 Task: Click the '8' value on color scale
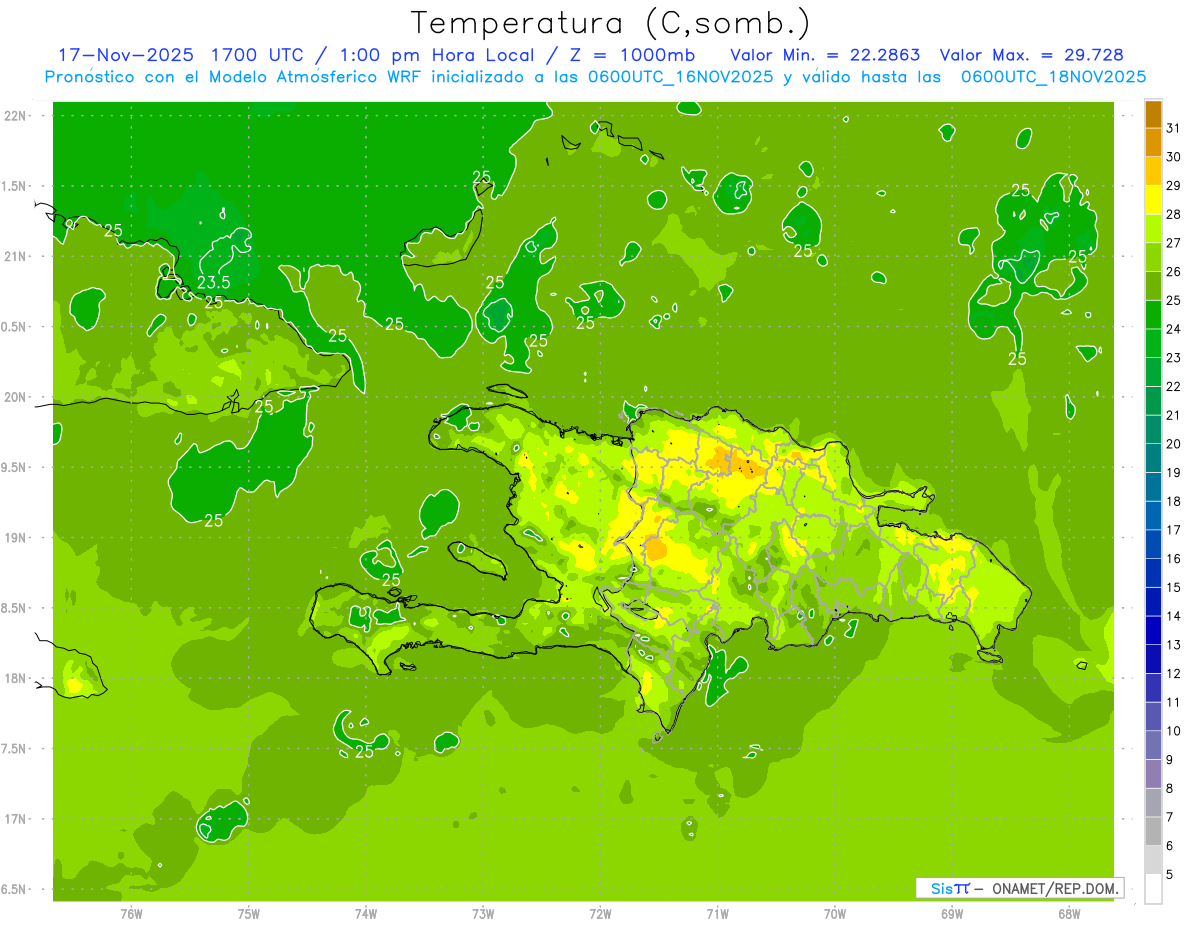click(x=1170, y=788)
